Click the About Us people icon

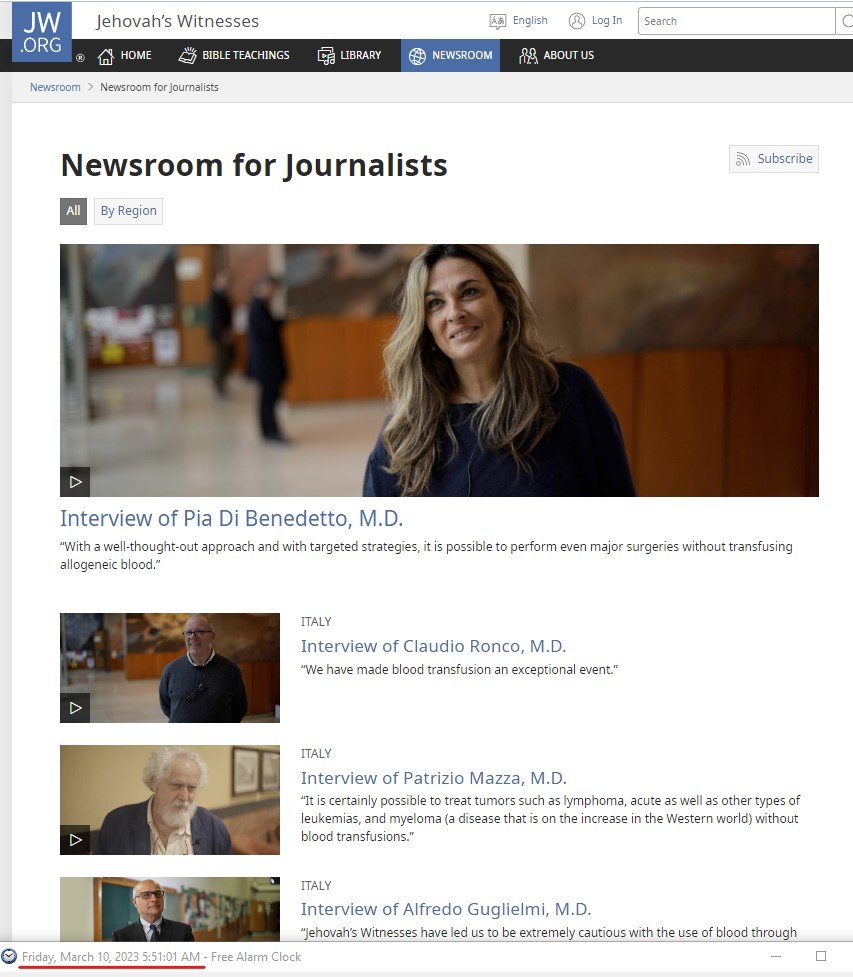click(x=528, y=56)
